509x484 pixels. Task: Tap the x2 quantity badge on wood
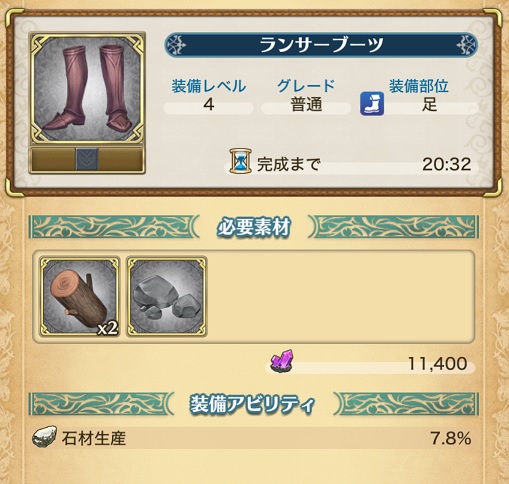click(x=107, y=329)
